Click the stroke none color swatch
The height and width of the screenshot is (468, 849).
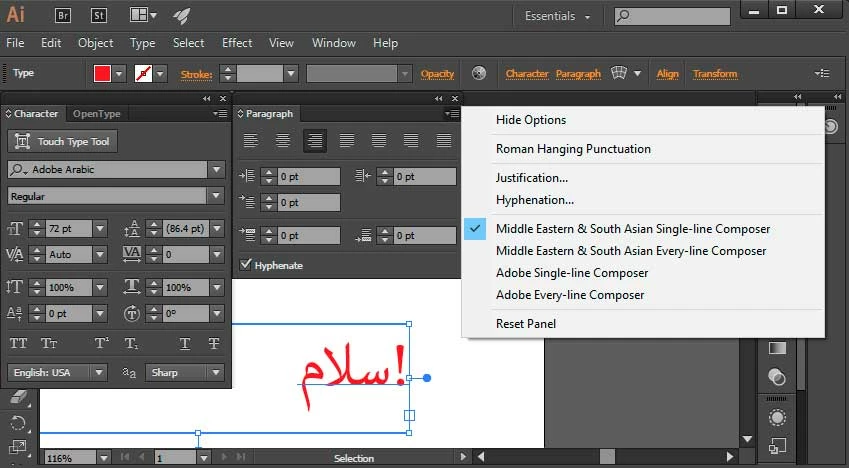[143, 73]
